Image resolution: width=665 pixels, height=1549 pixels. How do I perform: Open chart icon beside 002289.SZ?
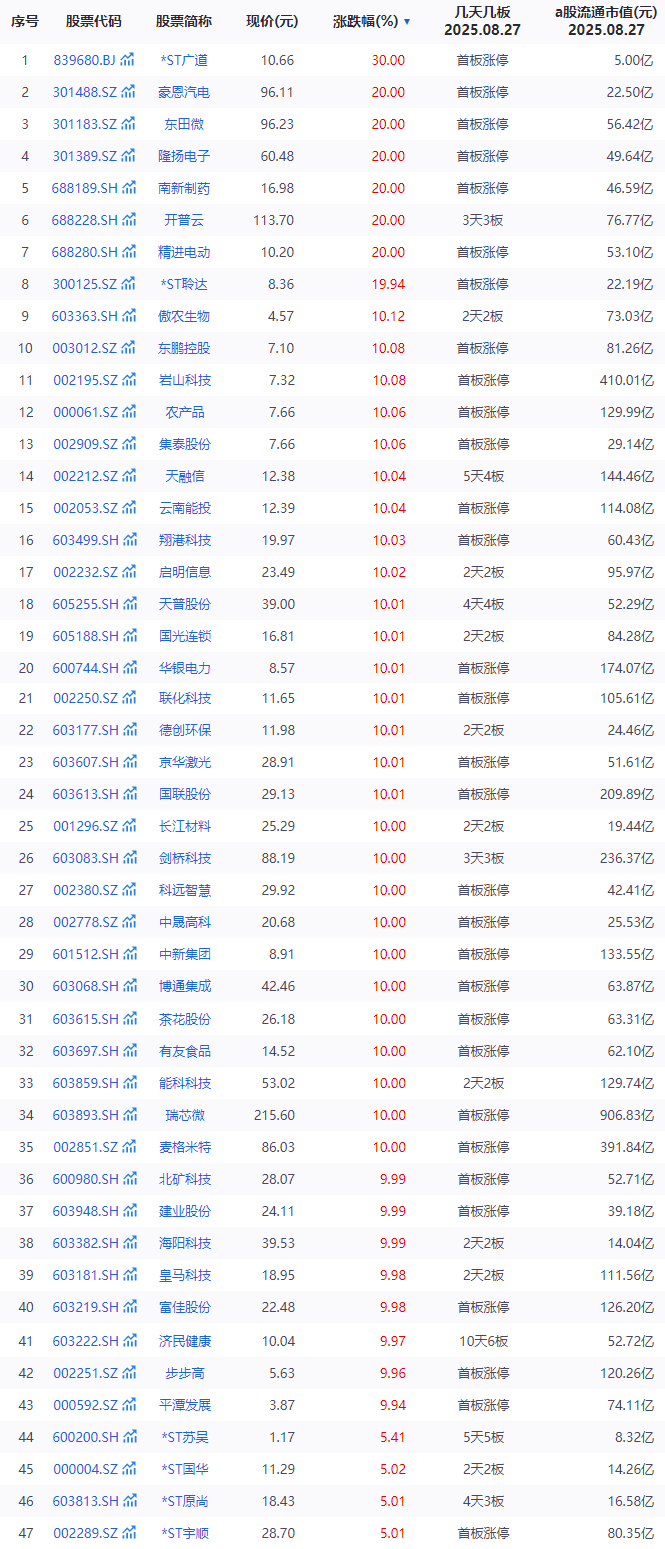(x=128, y=1533)
